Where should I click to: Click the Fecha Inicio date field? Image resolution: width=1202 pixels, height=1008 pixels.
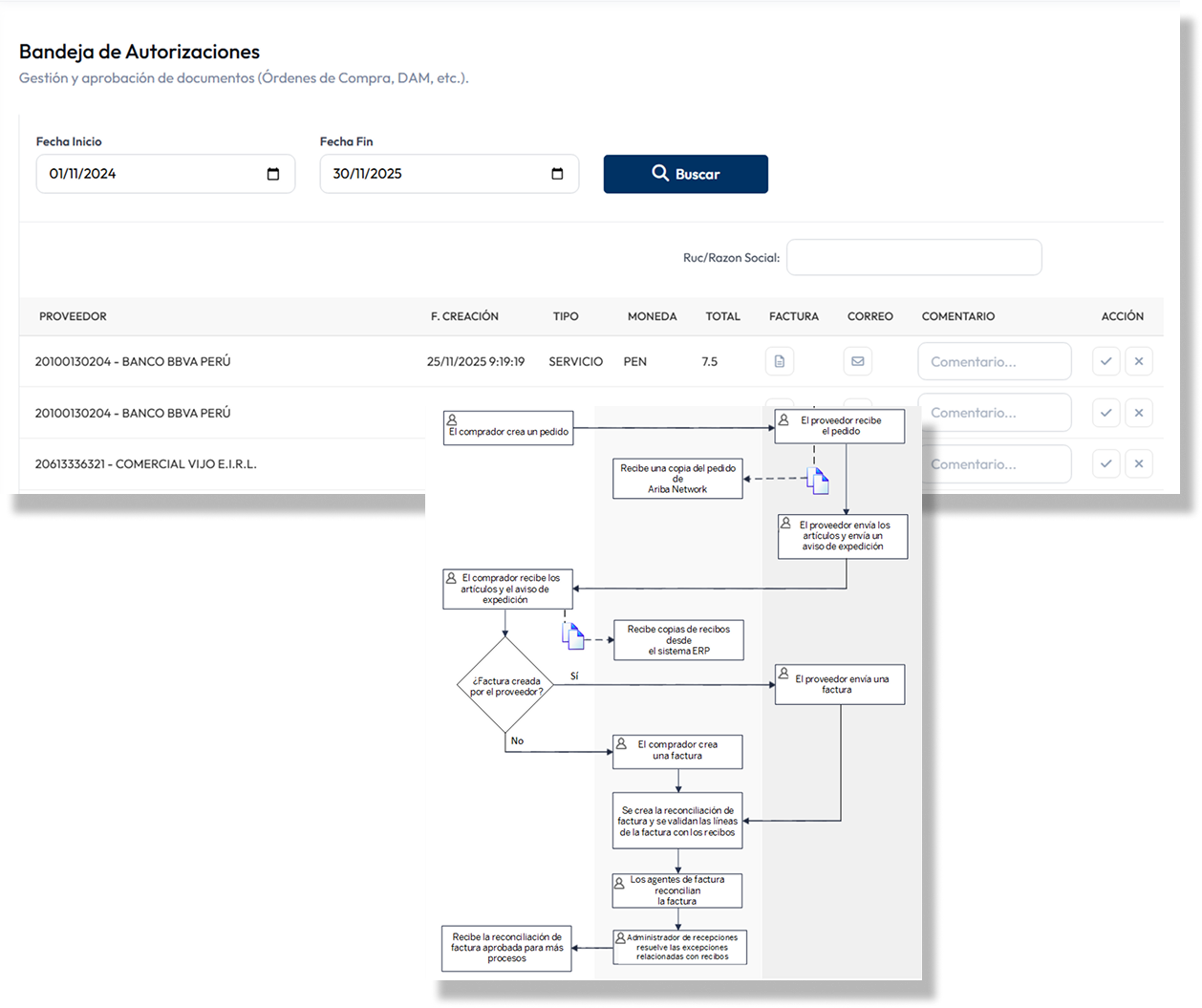tap(153, 174)
